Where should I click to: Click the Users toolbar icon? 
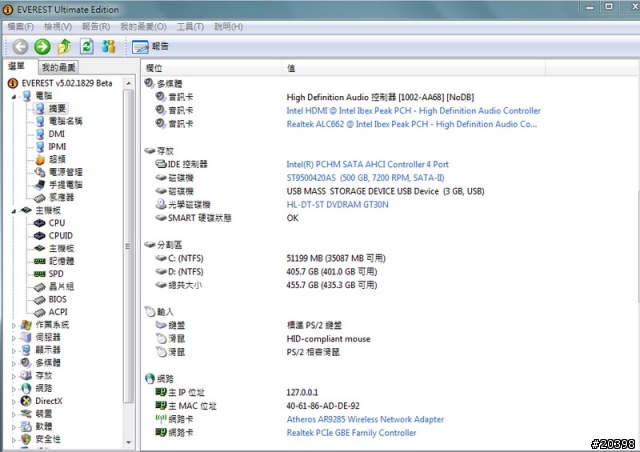click(108, 47)
